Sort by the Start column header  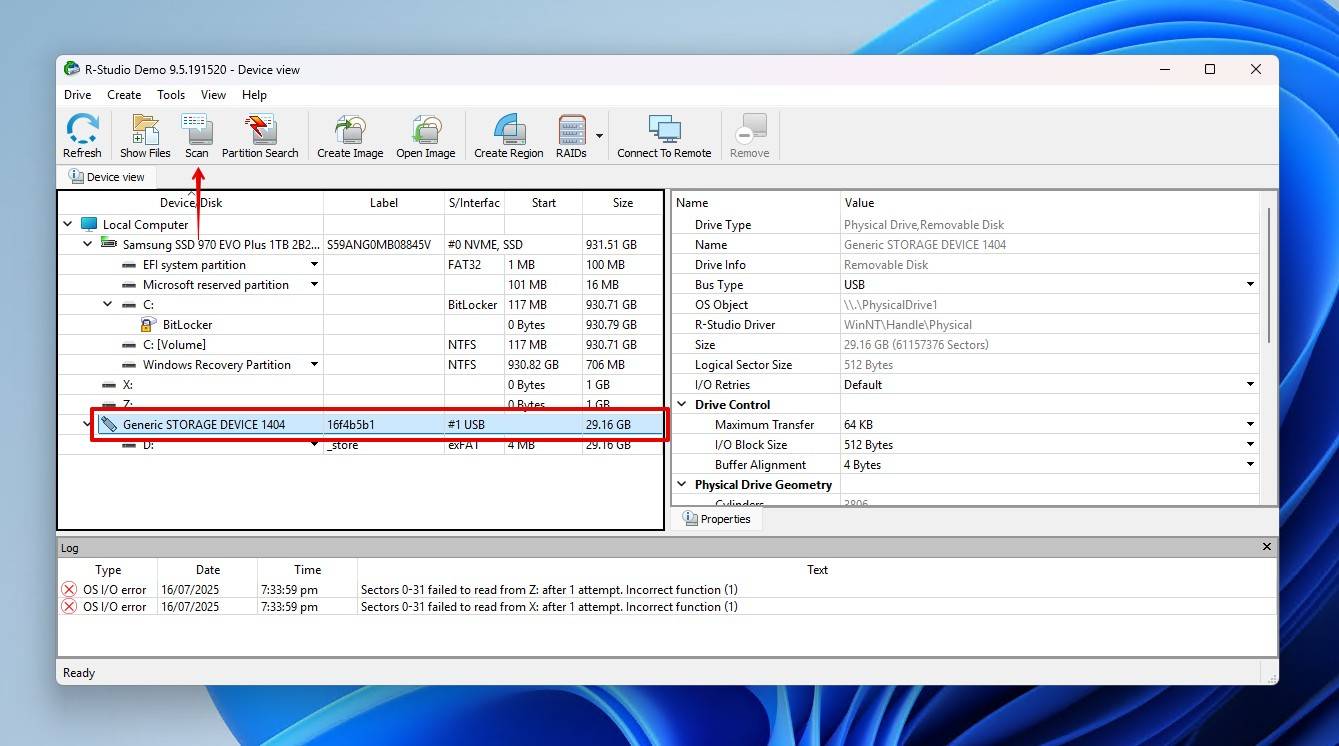coord(544,202)
